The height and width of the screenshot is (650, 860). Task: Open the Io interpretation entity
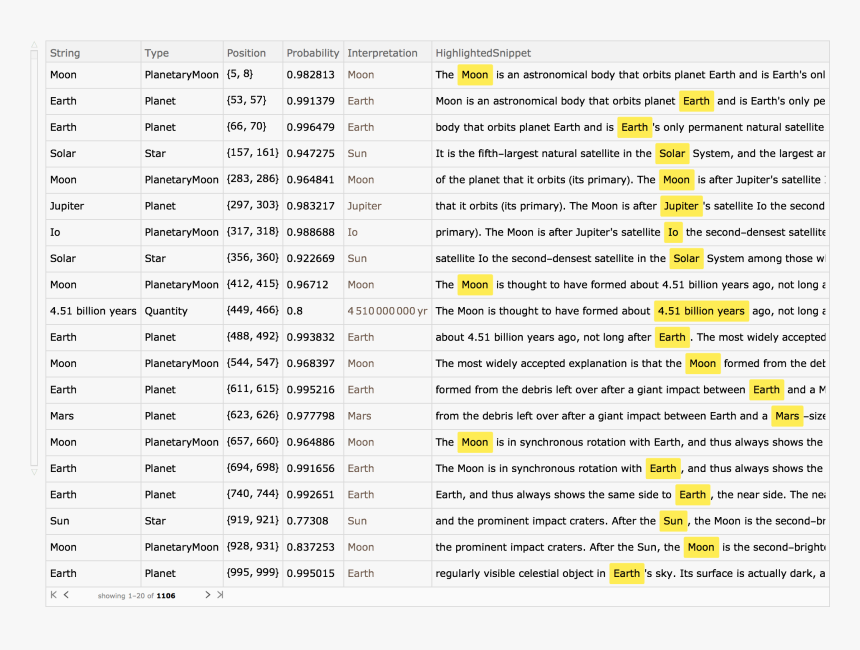click(352, 233)
